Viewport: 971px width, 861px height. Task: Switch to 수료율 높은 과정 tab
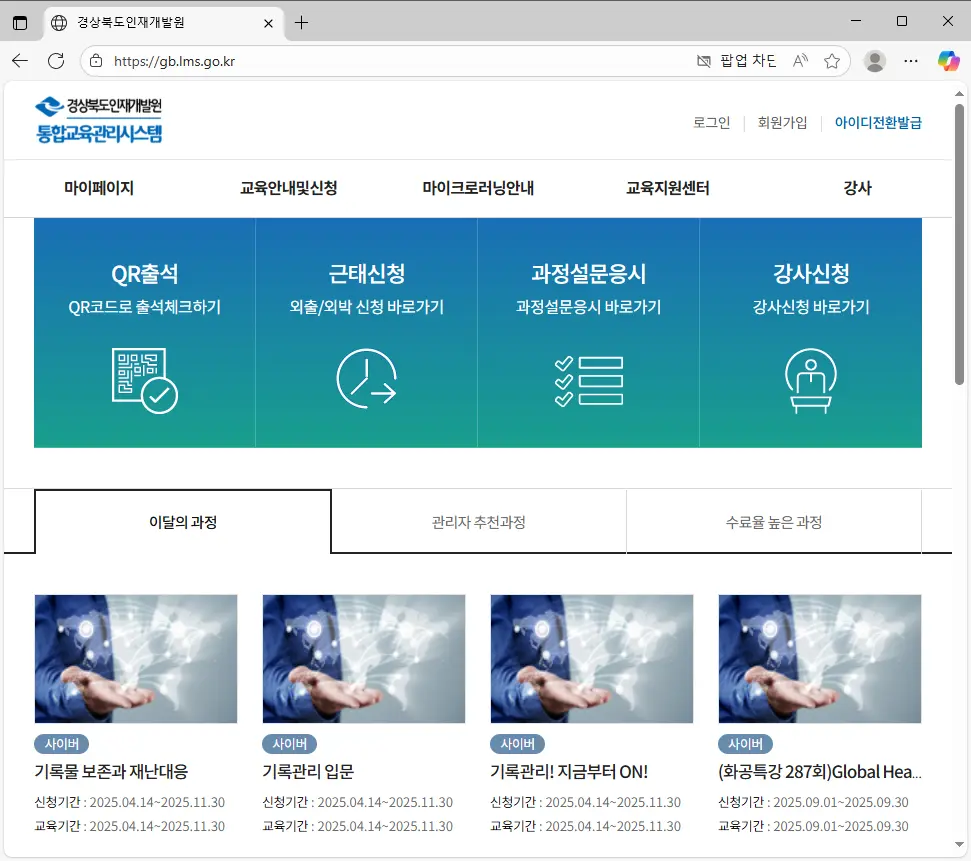774,522
